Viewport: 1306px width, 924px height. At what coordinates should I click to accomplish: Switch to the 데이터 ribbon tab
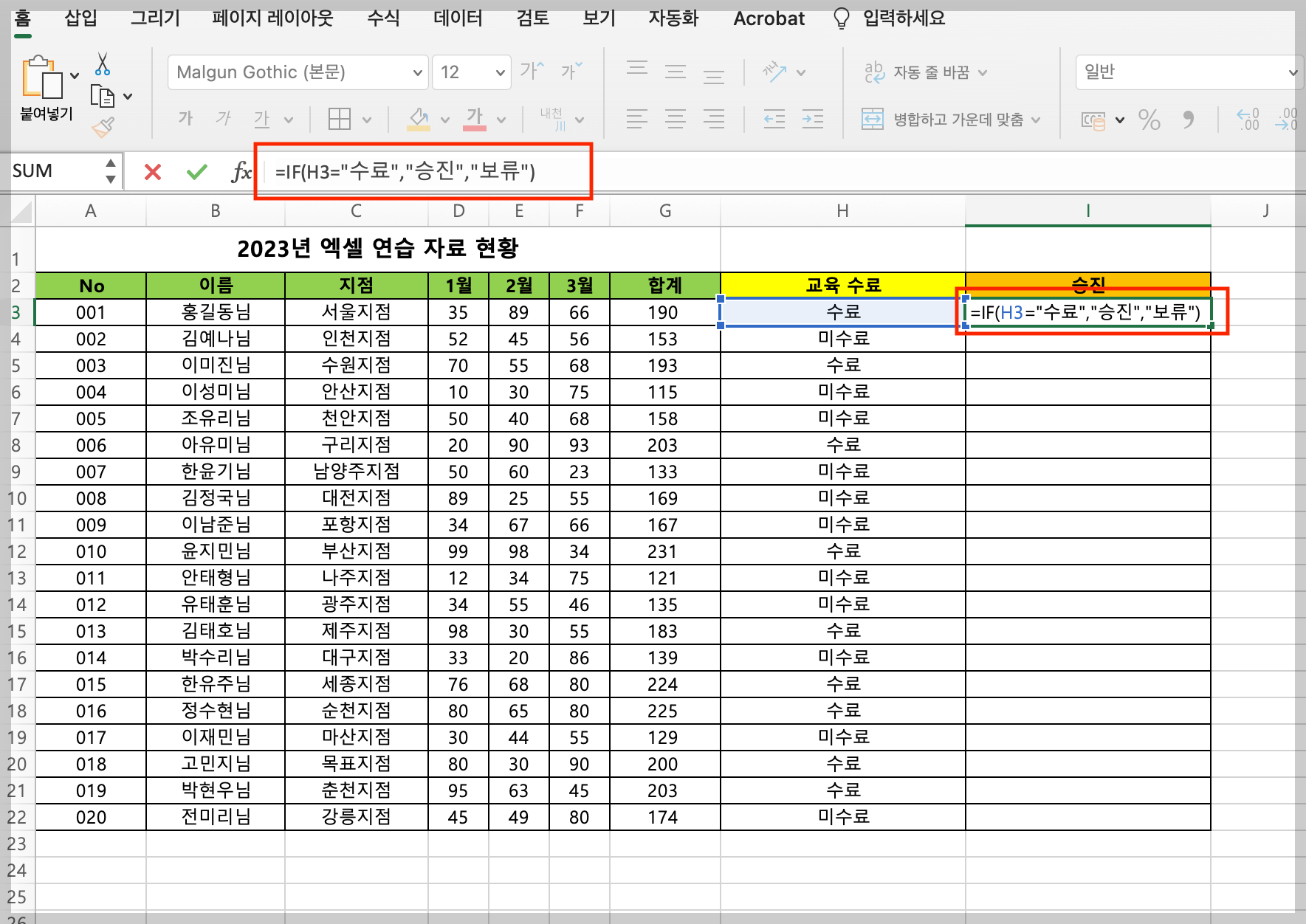click(x=457, y=18)
